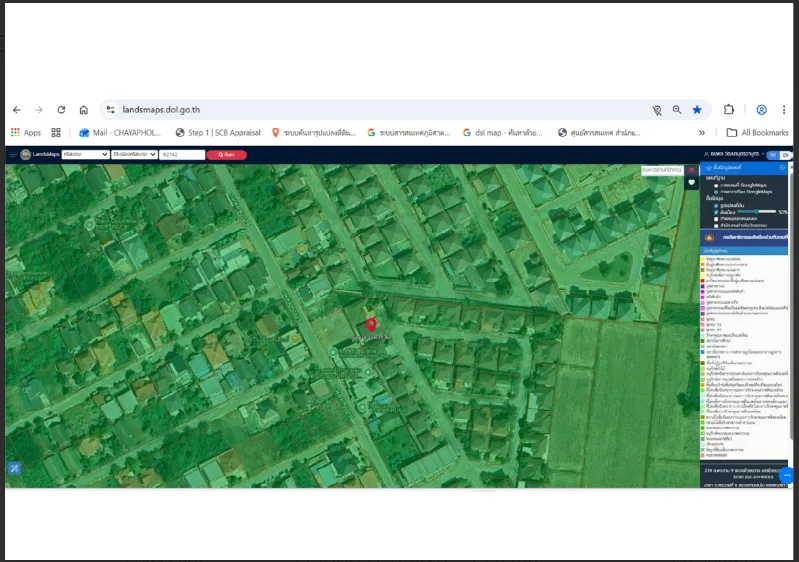Uncheck the land parcel (รูปแปลงที่ดิน) layer checkbox
This screenshot has height=562, width=799.
pos(716,205)
